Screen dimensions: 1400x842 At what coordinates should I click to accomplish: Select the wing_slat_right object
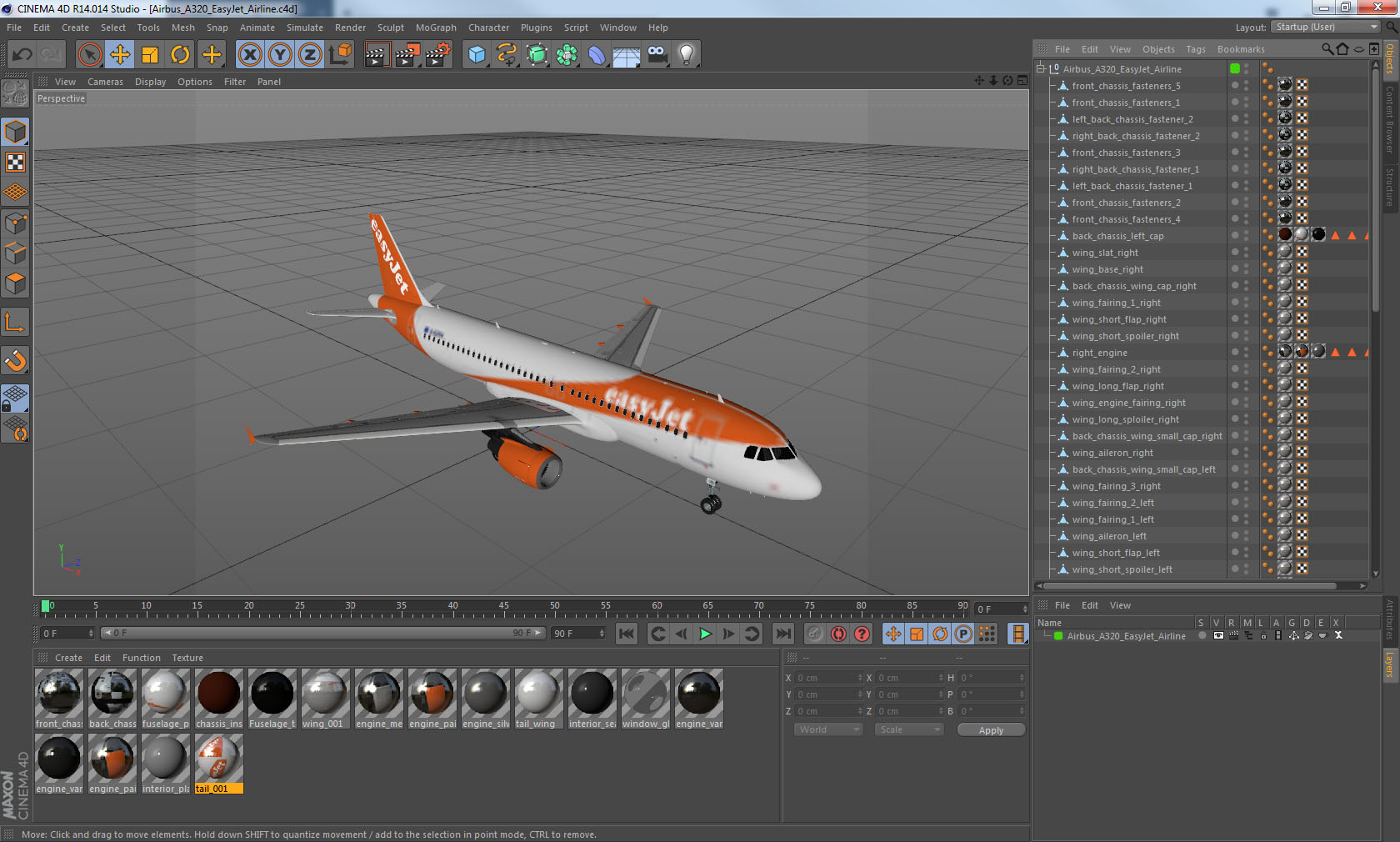point(1105,253)
